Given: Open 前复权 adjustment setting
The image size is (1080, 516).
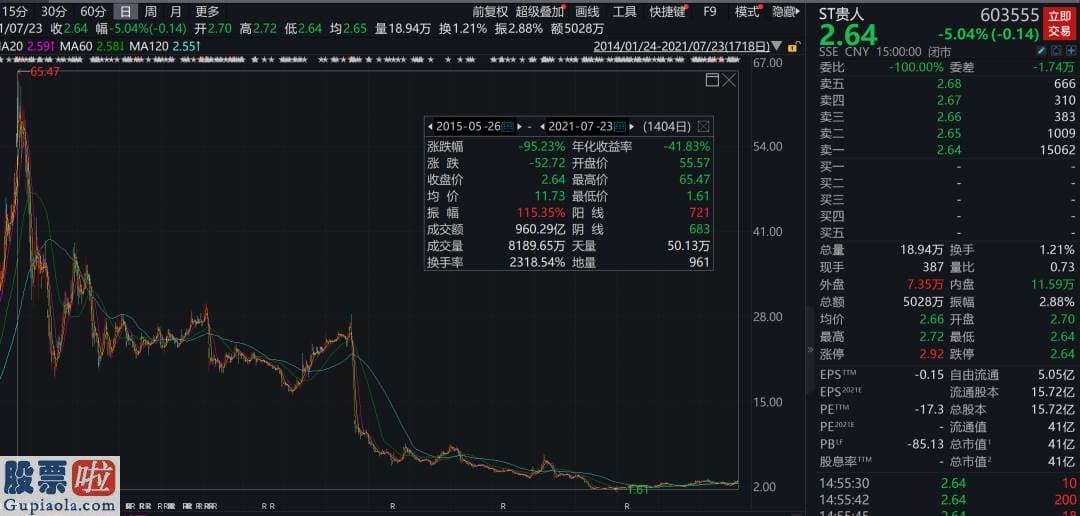Looking at the screenshot, I should 490,11.
